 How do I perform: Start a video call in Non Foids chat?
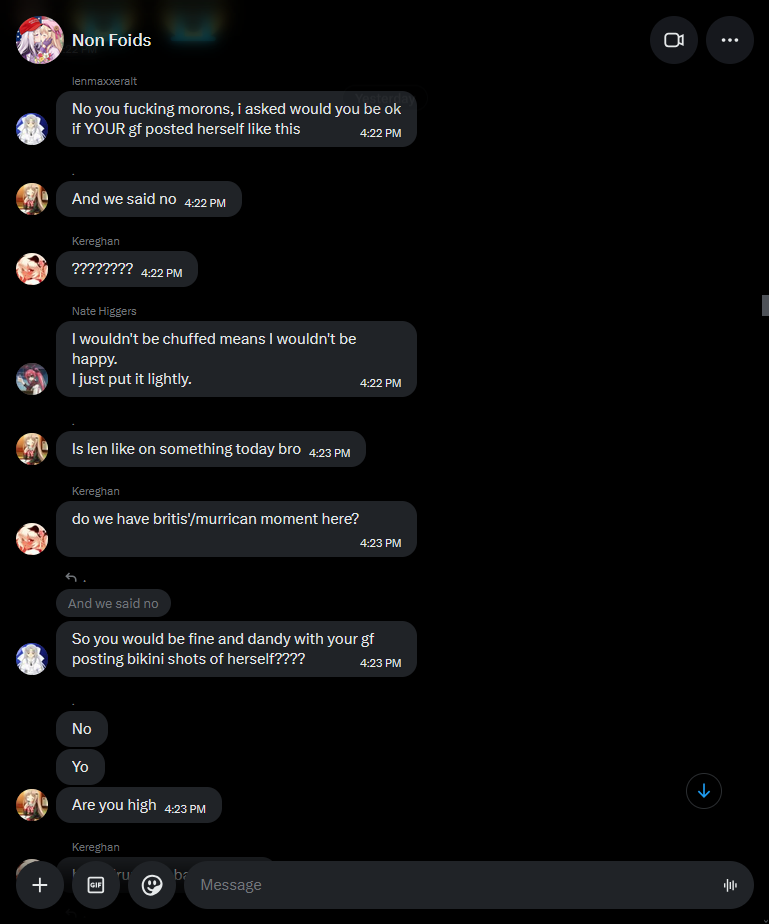[x=674, y=40]
